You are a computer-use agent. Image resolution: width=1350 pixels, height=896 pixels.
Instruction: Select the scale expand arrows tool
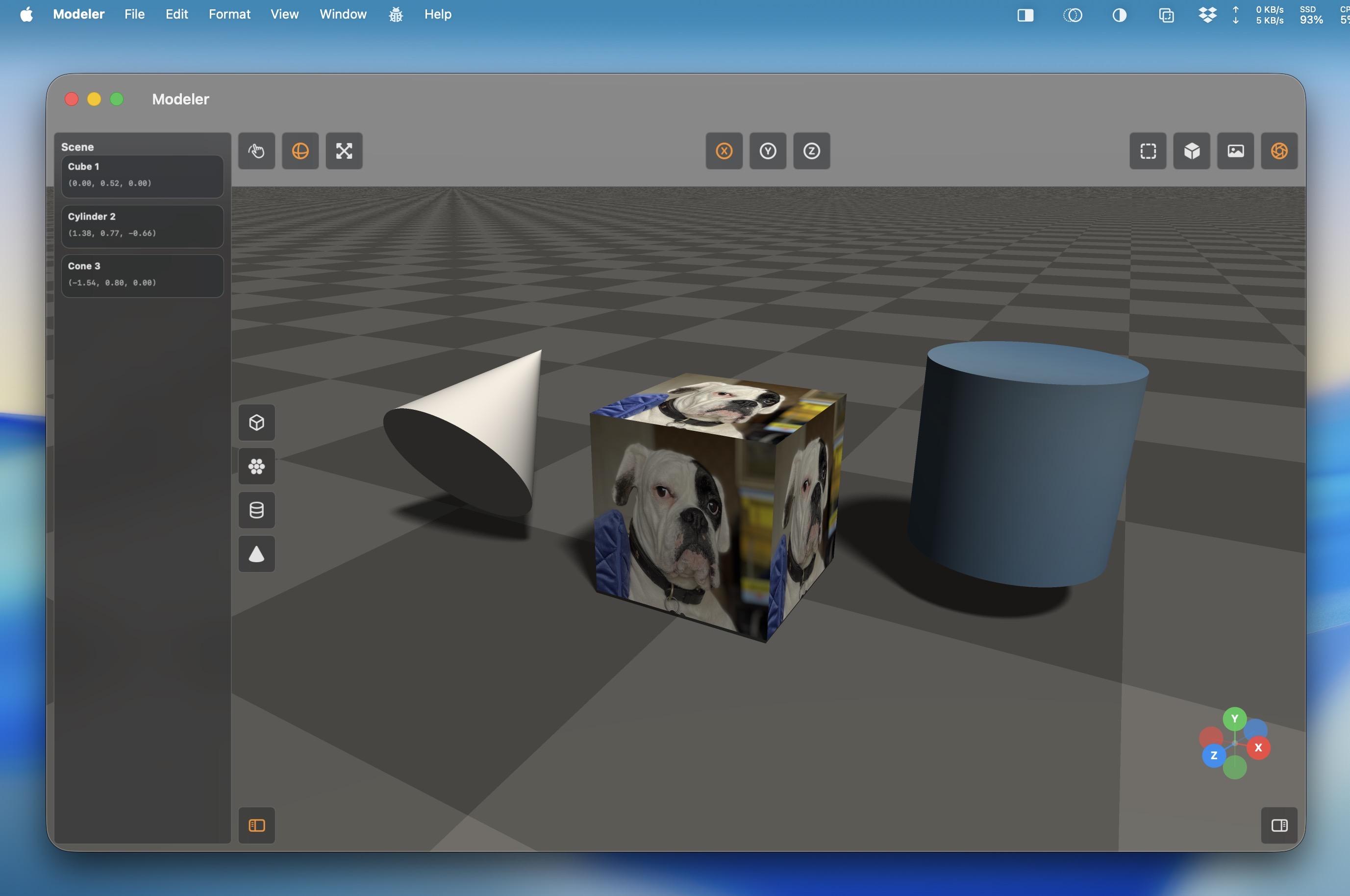[344, 151]
